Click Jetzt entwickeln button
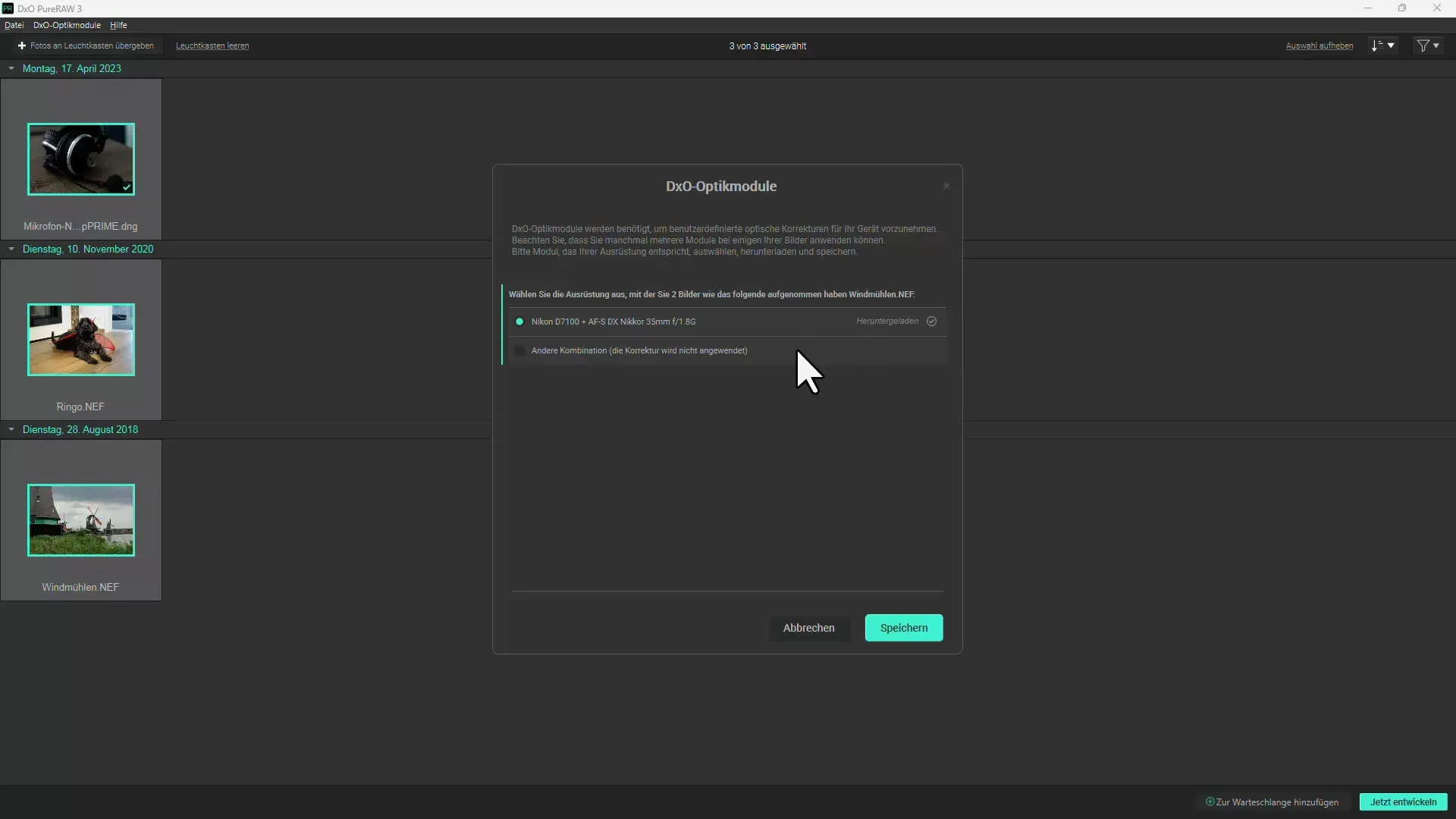This screenshot has height=819, width=1456. [x=1403, y=802]
